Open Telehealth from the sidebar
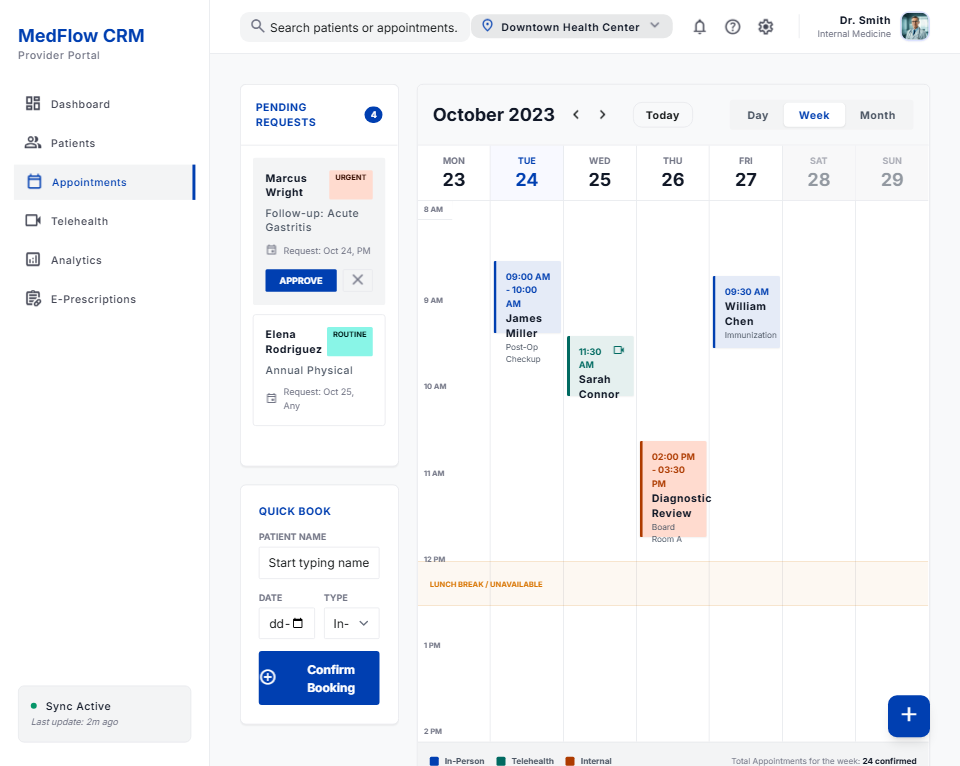The image size is (960, 766). click(104, 221)
